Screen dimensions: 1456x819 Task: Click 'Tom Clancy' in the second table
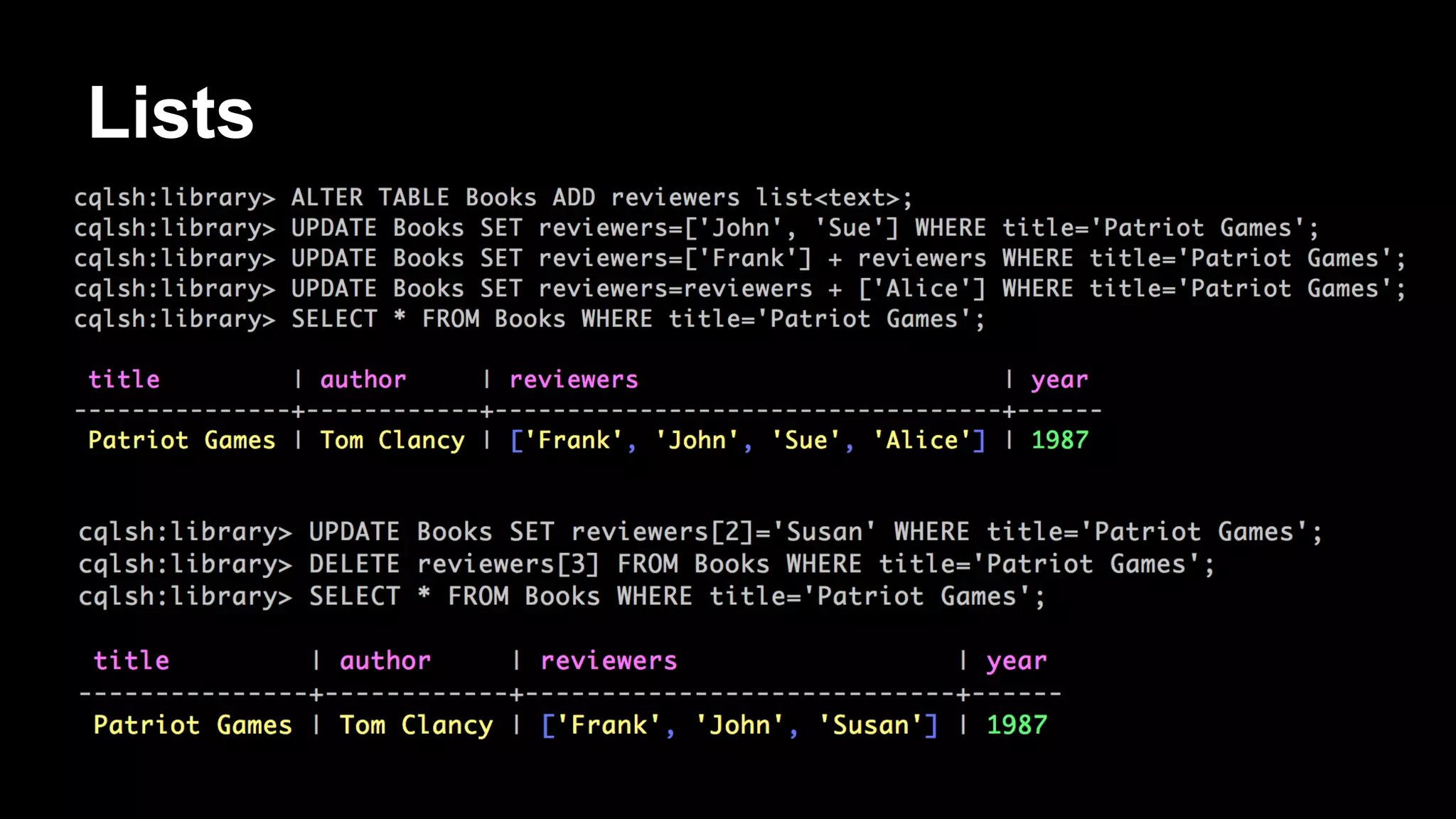tap(416, 725)
